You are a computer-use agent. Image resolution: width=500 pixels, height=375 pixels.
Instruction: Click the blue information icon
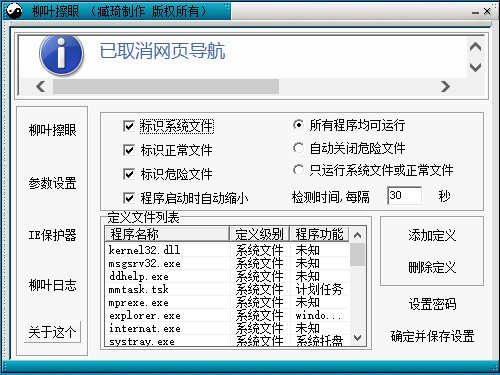(61, 55)
